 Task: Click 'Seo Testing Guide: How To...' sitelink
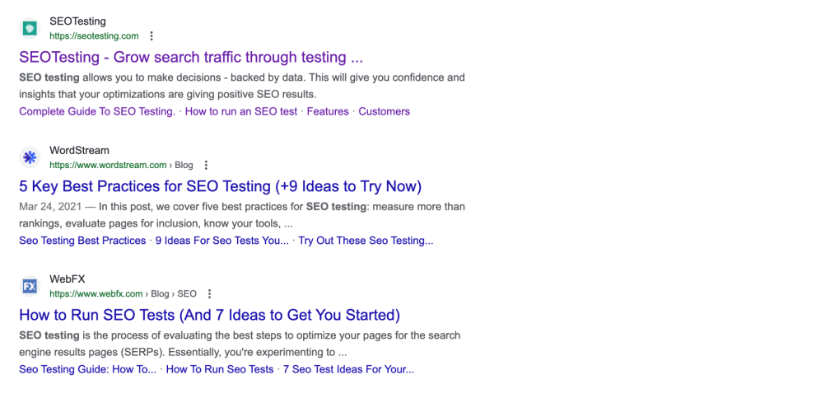point(88,369)
